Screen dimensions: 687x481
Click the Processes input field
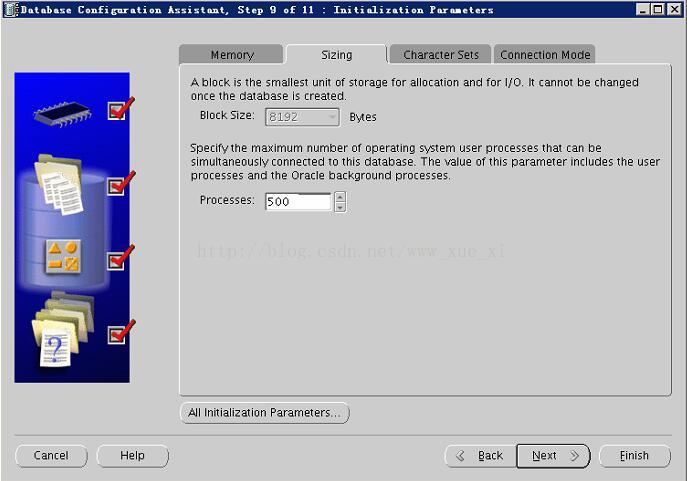click(298, 202)
